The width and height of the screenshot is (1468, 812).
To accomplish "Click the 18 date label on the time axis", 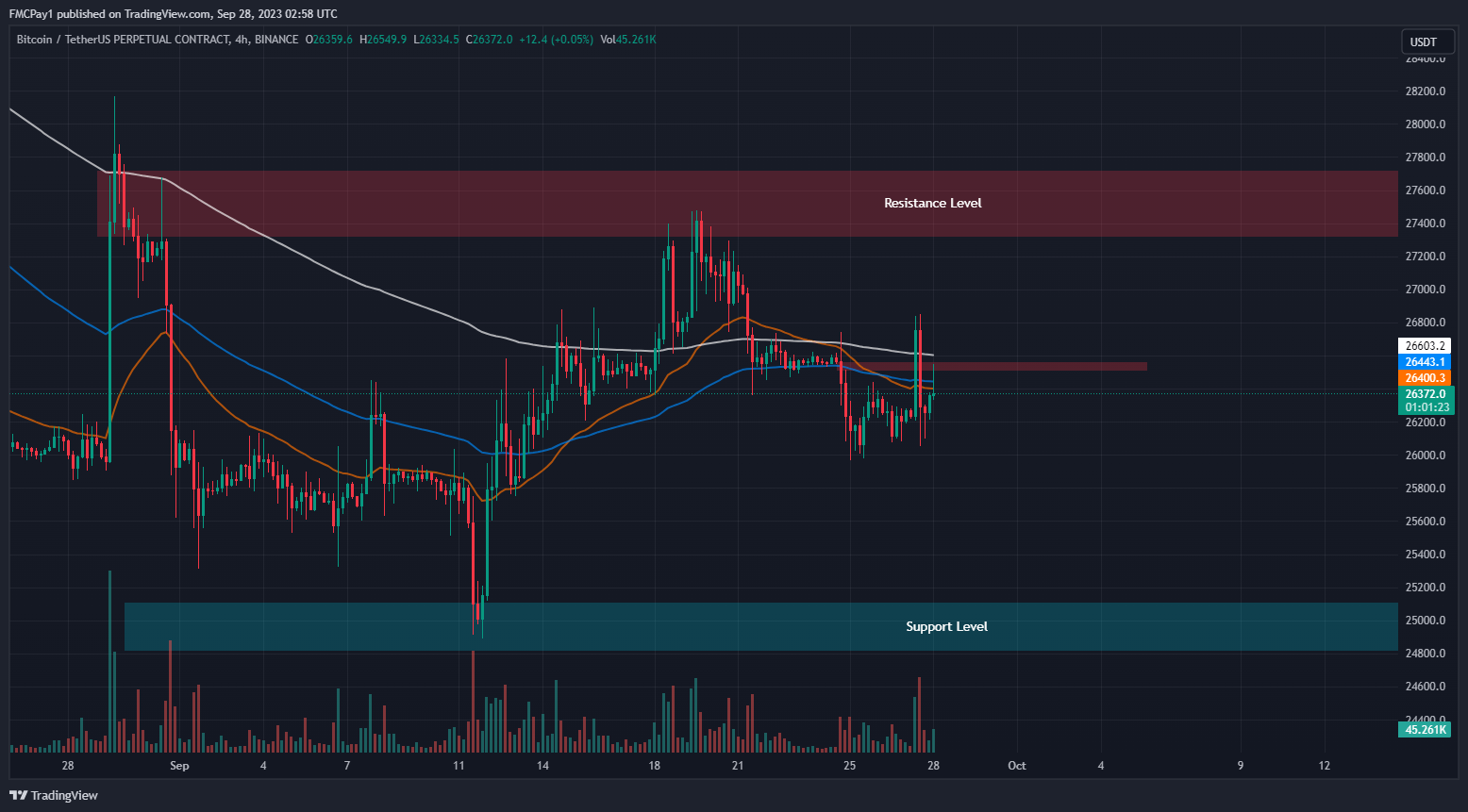I will coord(655,766).
